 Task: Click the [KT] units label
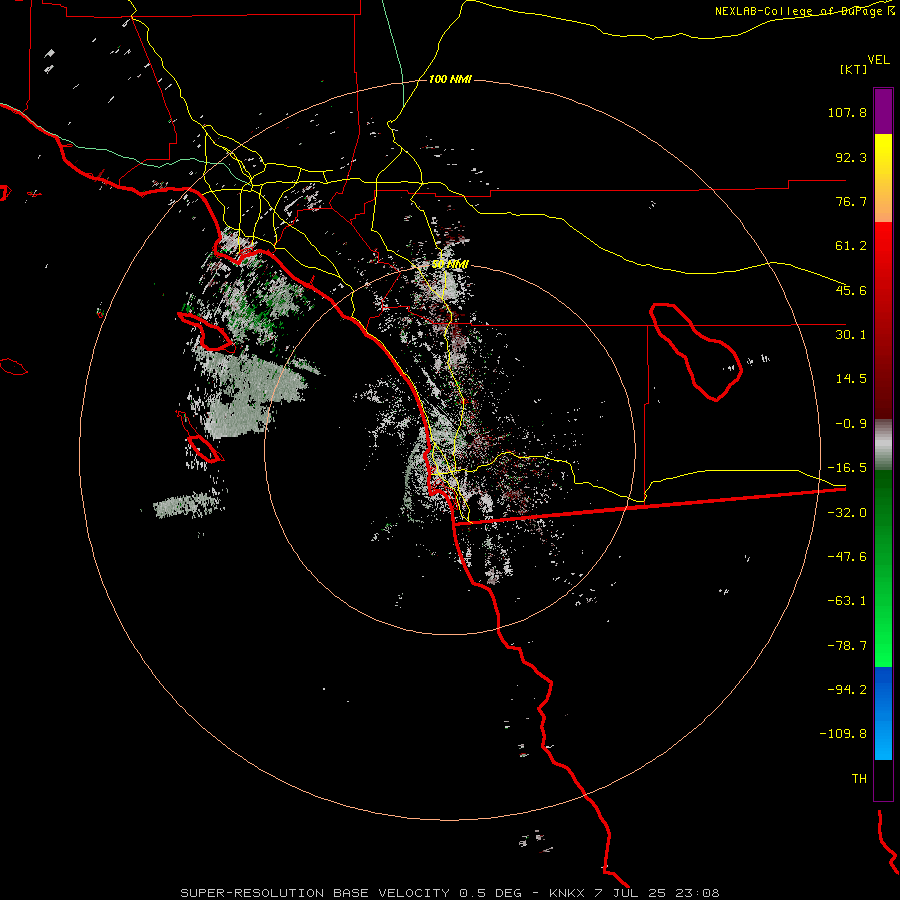(854, 69)
